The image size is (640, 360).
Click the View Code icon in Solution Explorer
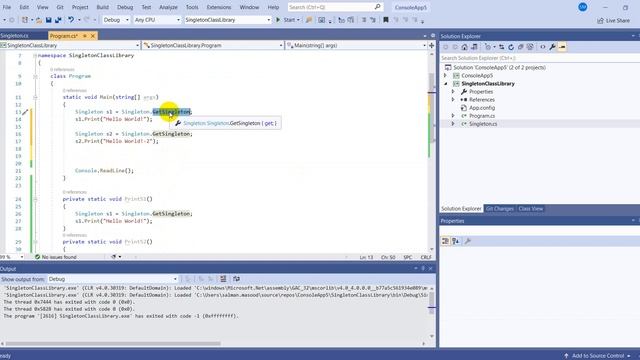542,47
